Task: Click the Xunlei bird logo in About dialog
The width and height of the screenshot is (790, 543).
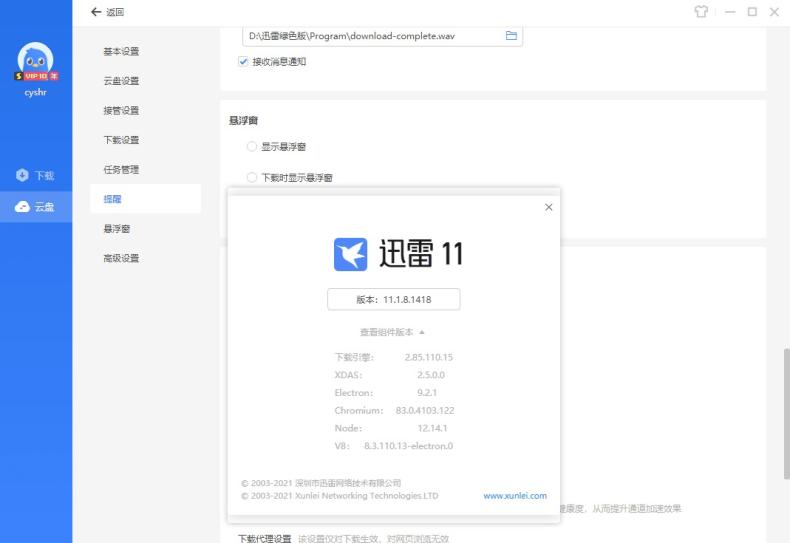Action: coord(350,254)
